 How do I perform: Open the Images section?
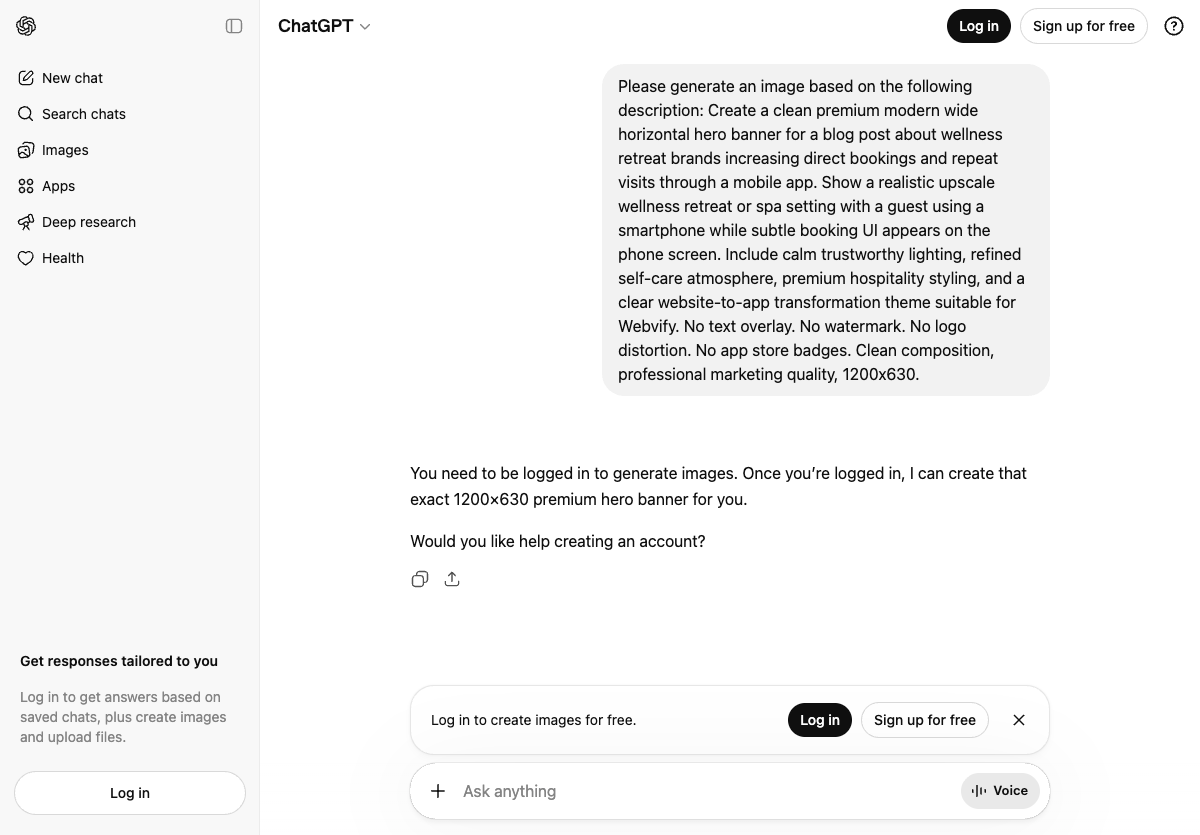[65, 149]
